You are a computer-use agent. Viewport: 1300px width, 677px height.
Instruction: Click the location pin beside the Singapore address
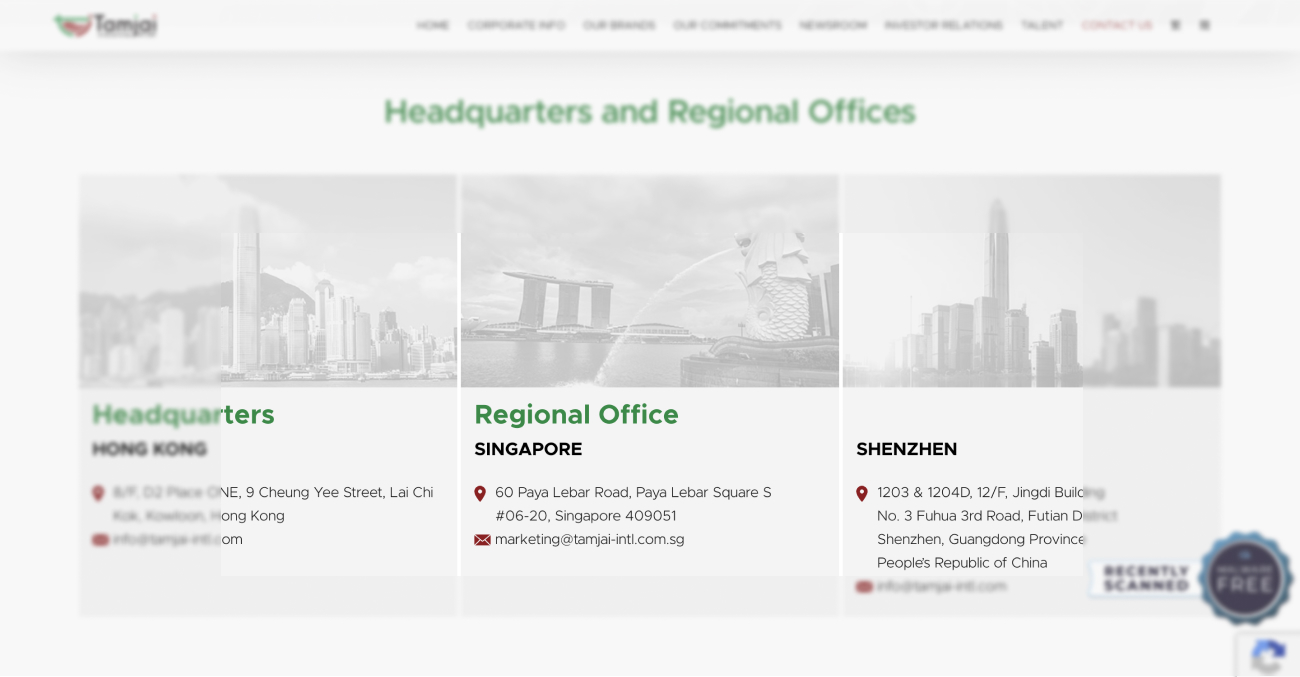point(480,493)
